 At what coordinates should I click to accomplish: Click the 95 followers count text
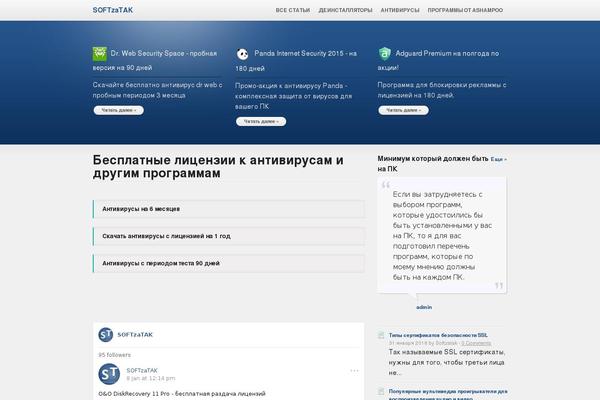coord(114,355)
